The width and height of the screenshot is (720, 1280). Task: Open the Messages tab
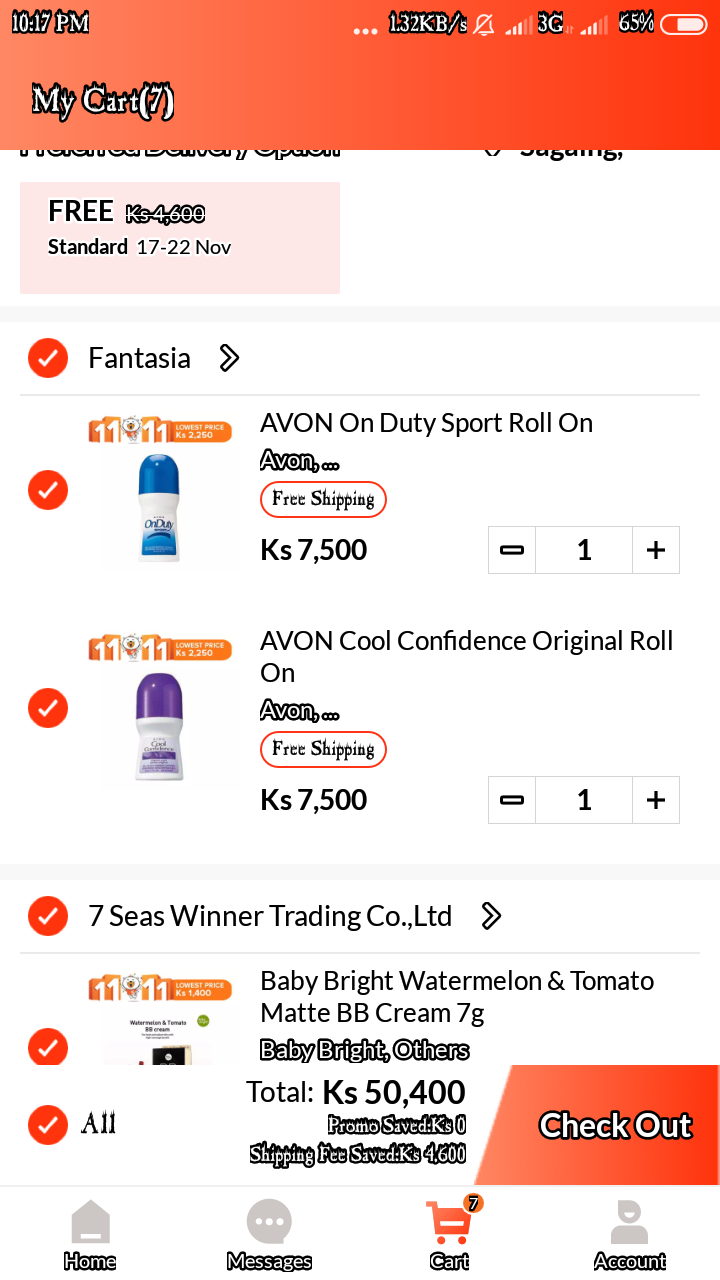pos(269,1234)
